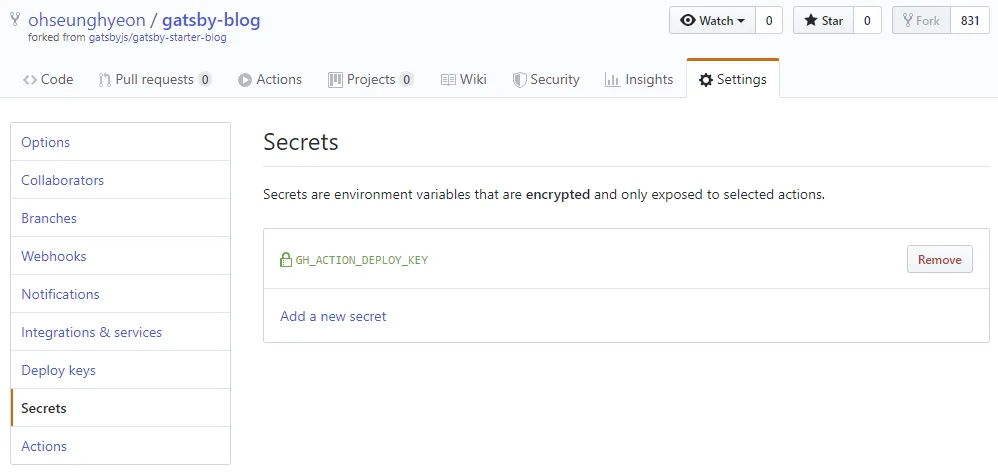Click the fork count 831
Screen dimensions: 998x473
970,20
